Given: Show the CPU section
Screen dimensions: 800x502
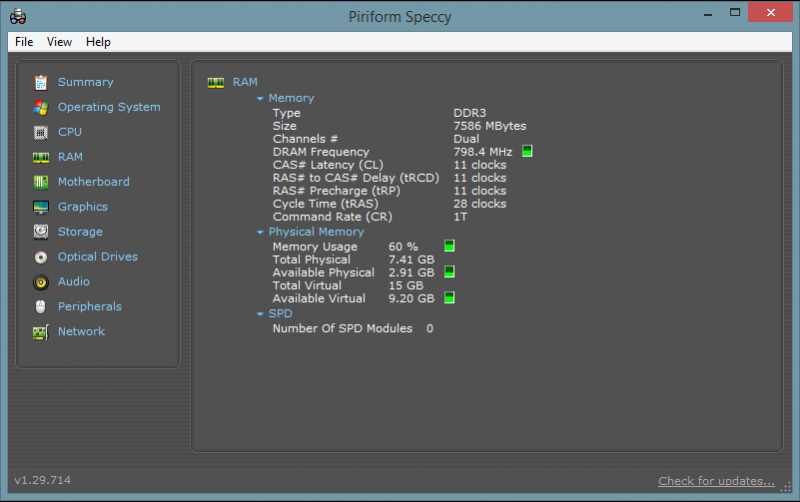Looking at the screenshot, I should coord(70,132).
